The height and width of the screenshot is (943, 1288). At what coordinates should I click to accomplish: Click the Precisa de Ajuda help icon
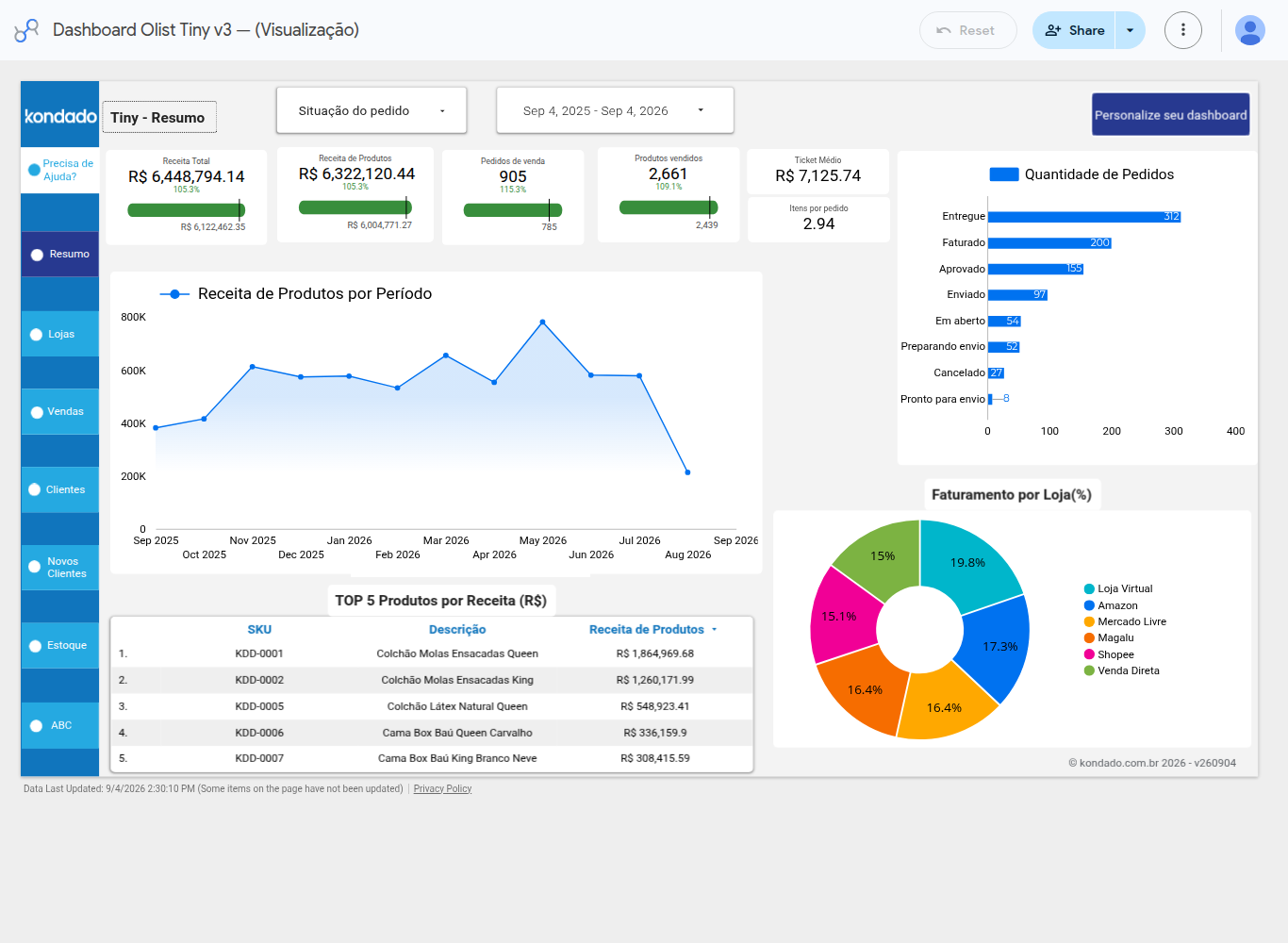point(34,171)
